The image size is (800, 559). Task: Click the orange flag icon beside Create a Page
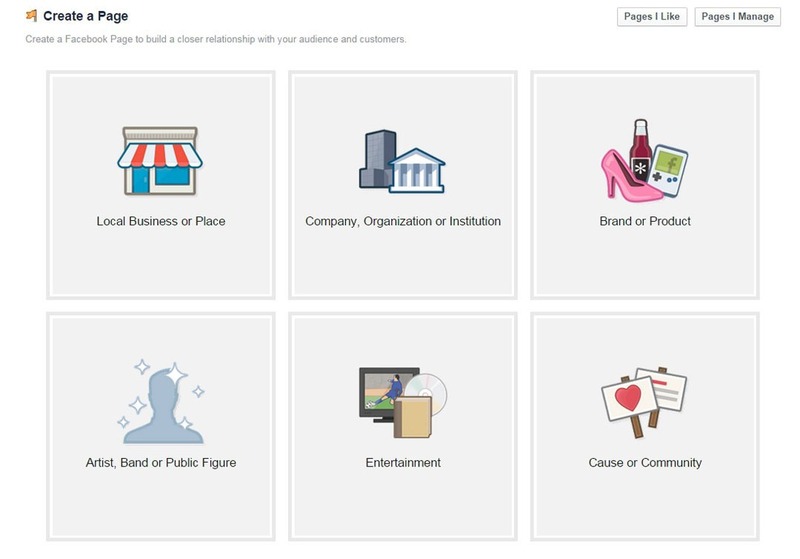[x=31, y=16]
